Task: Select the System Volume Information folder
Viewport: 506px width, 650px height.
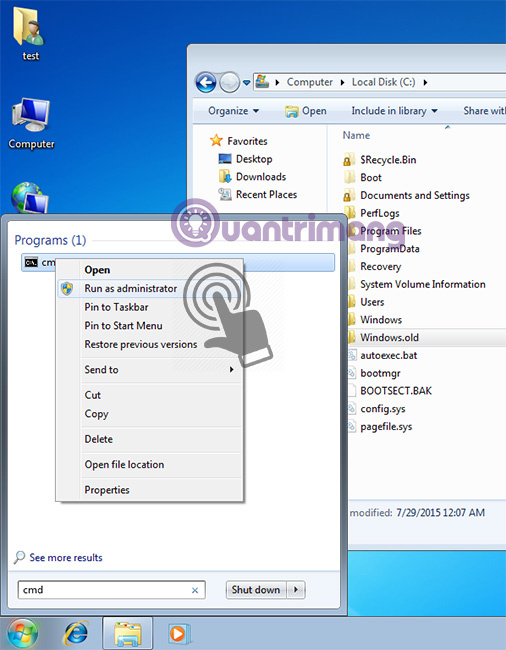Action: click(x=414, y=284)
